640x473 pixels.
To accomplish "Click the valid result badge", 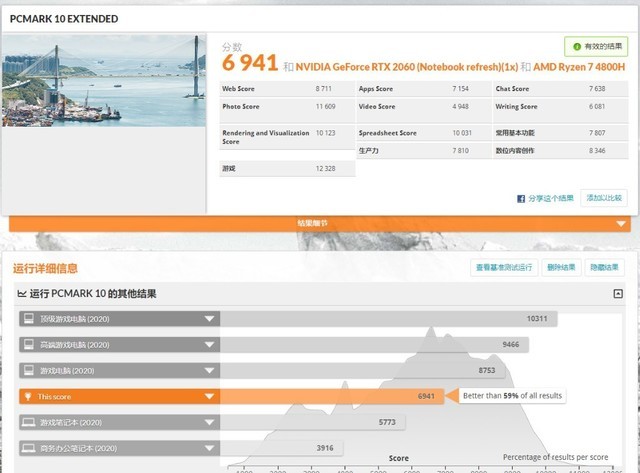I will click(x=596, y=47).
